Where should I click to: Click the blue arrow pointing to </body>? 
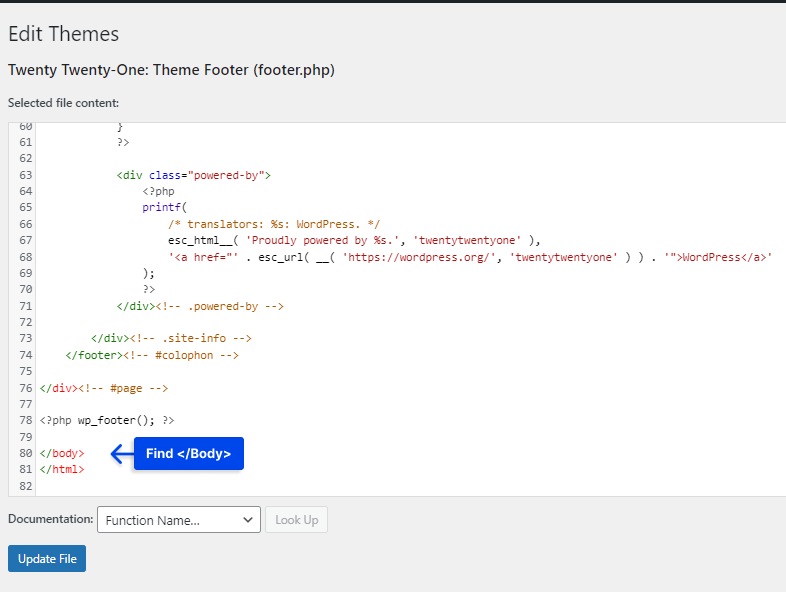click(122, 454)
